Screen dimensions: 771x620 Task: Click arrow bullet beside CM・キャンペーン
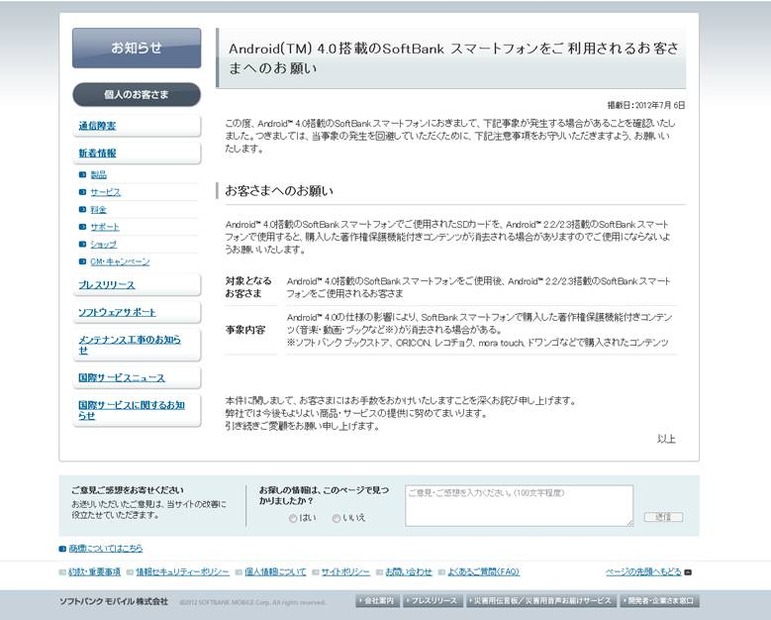pyautogui.click(x=82, y=262)
